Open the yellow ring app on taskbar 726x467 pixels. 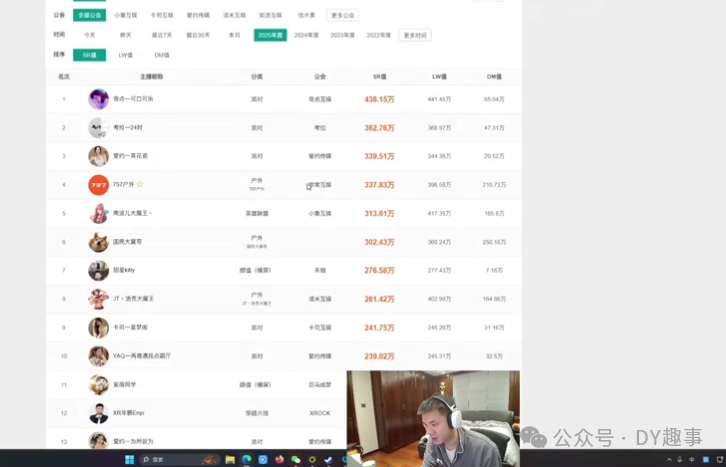(312, 459)
